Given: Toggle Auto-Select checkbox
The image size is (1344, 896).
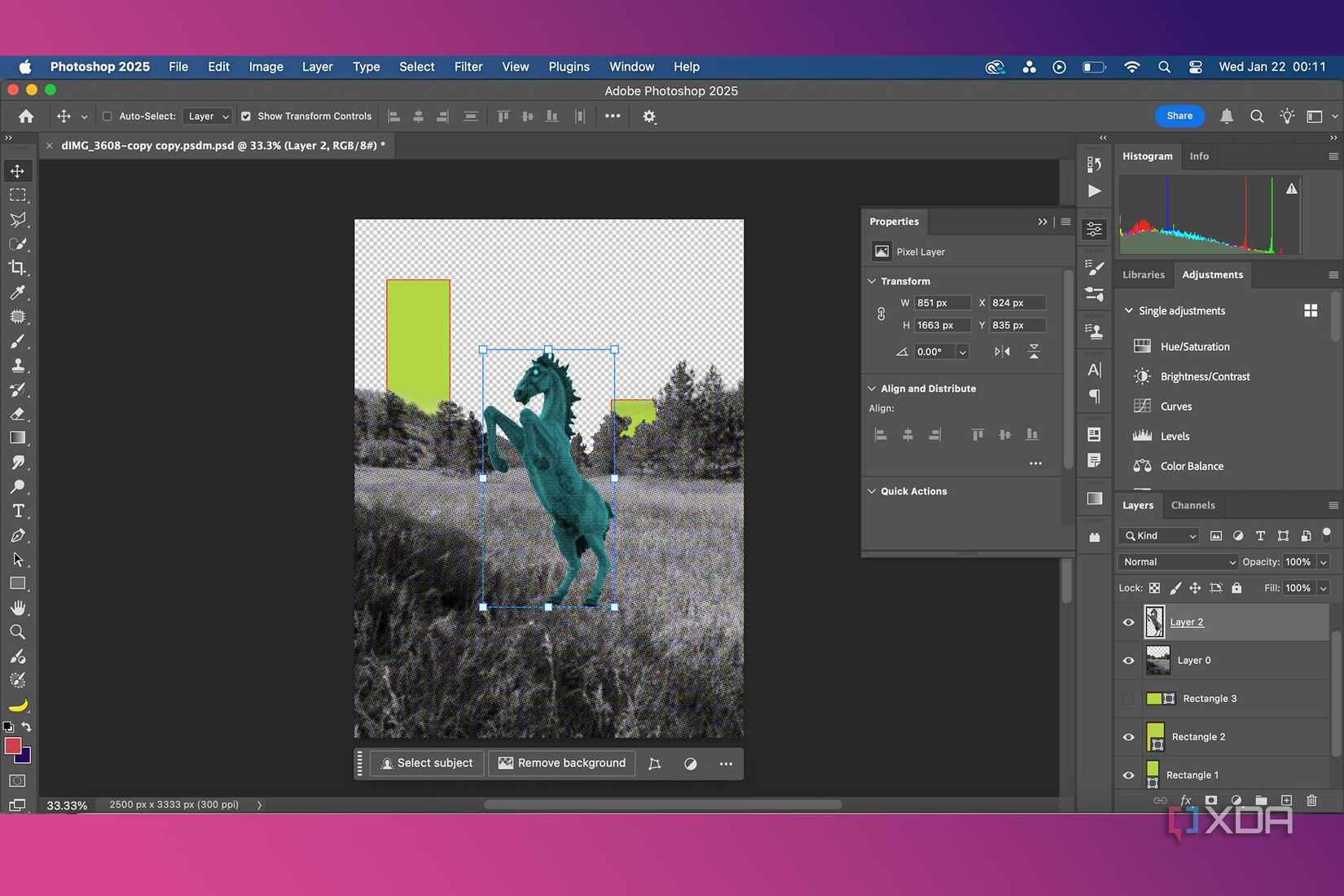Looking at the screenshot, I should point(107,116).
